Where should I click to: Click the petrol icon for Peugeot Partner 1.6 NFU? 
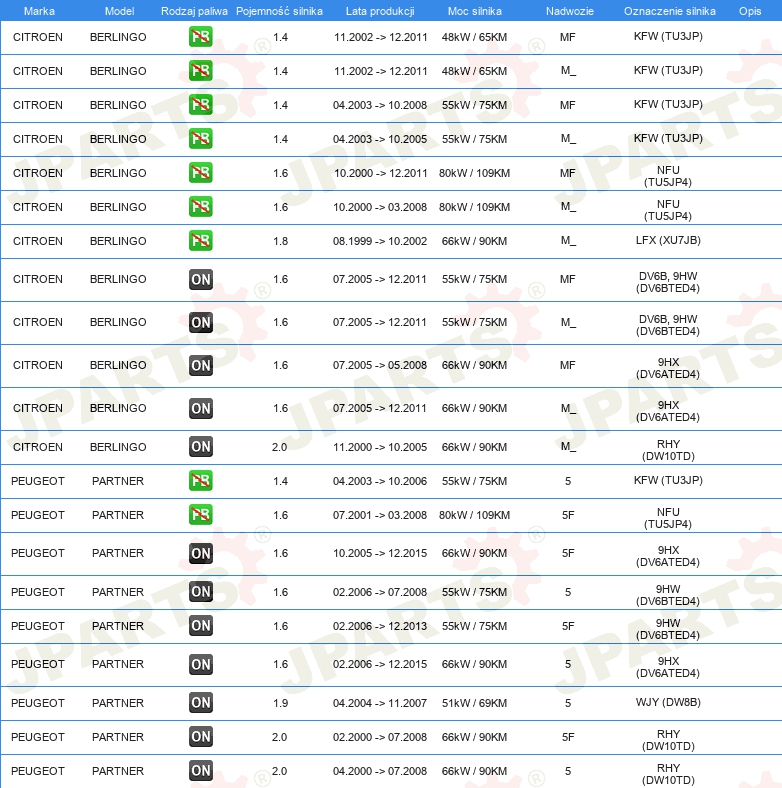[201, 515]
